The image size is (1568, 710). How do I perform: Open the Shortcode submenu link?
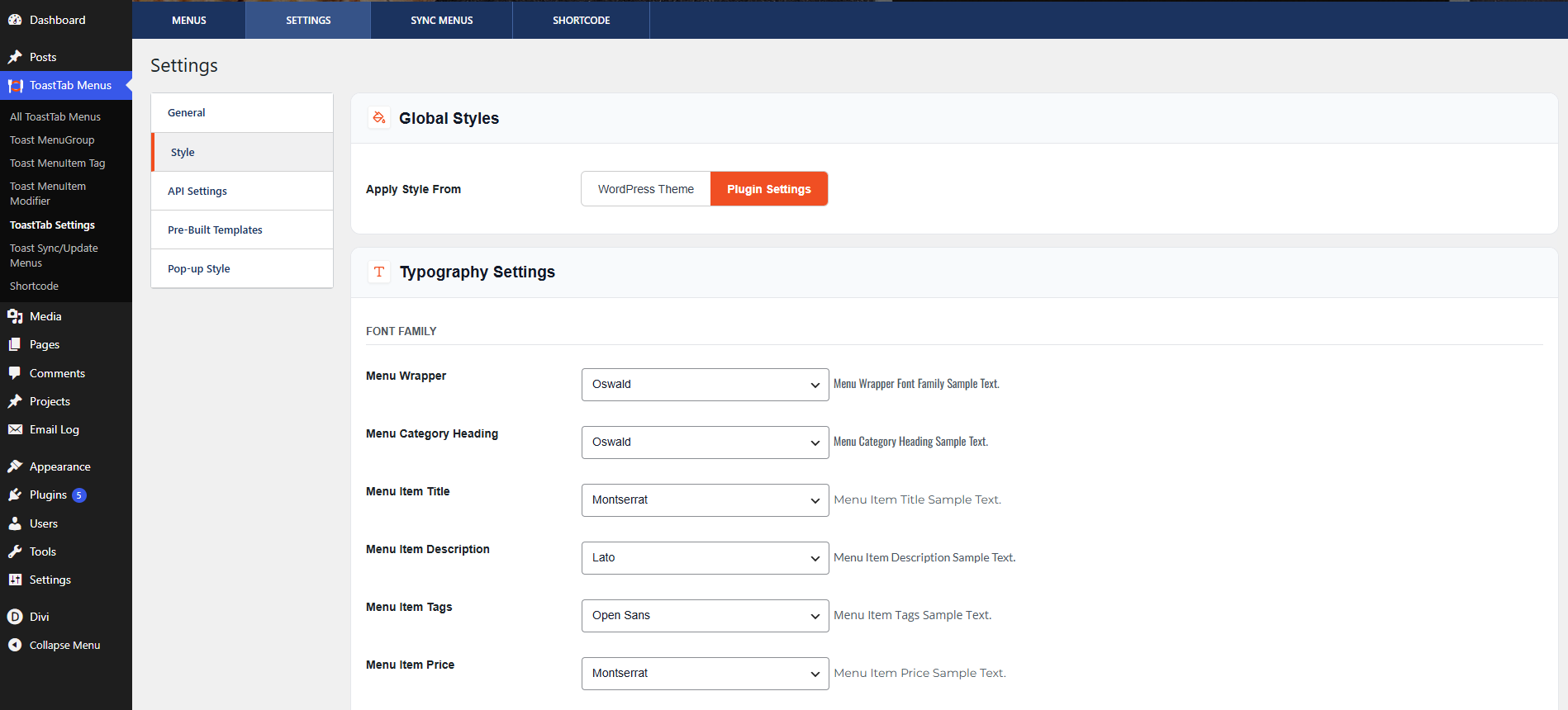34,286
